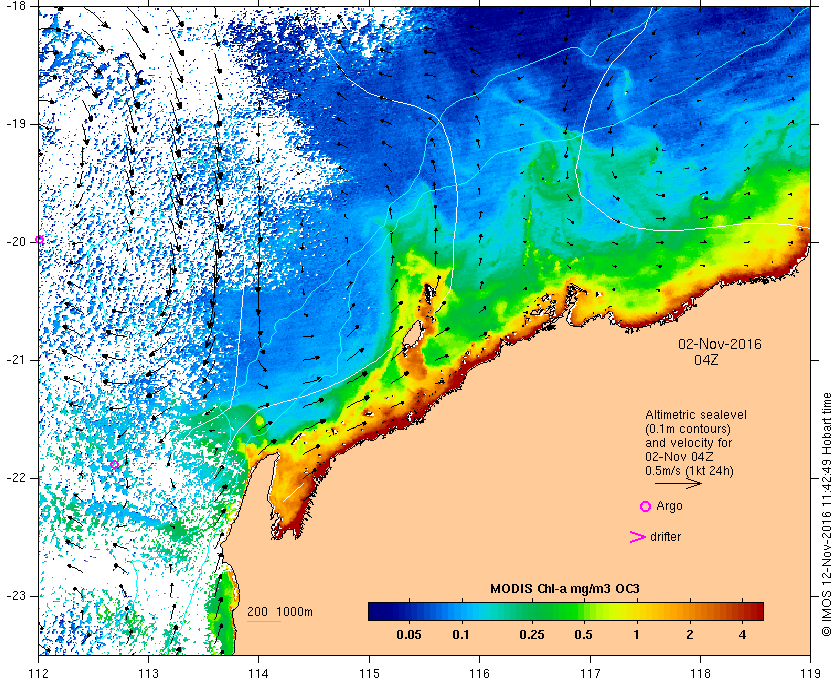
Task: Click the '0.5m/s (1kt 24h)' text
Action: click(x=689, y=471)
